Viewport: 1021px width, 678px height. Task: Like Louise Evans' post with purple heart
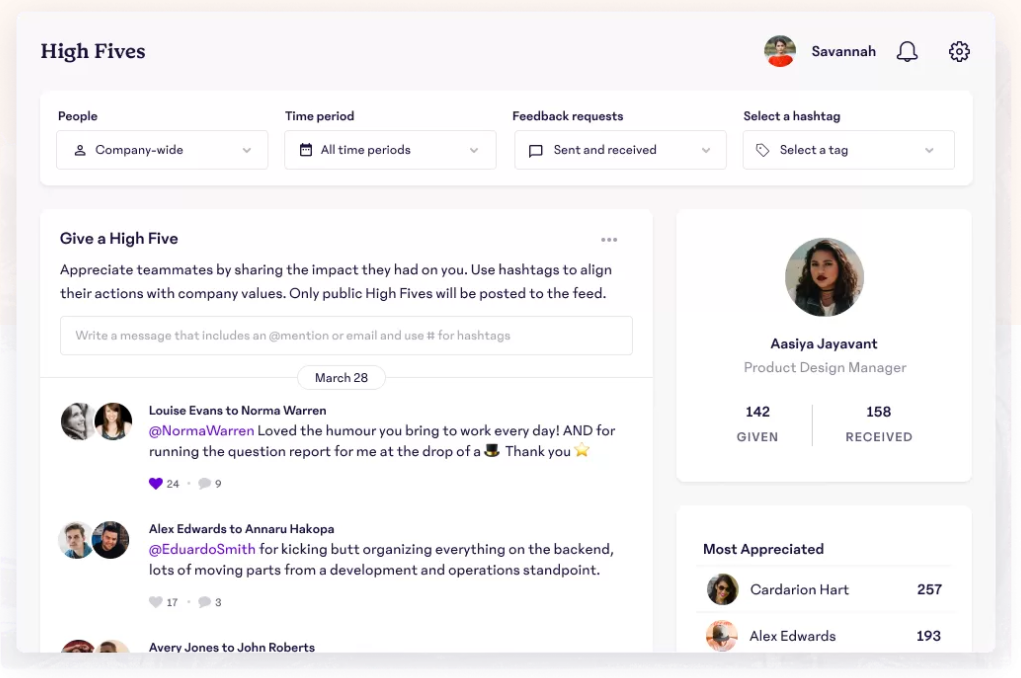point(155,484)
